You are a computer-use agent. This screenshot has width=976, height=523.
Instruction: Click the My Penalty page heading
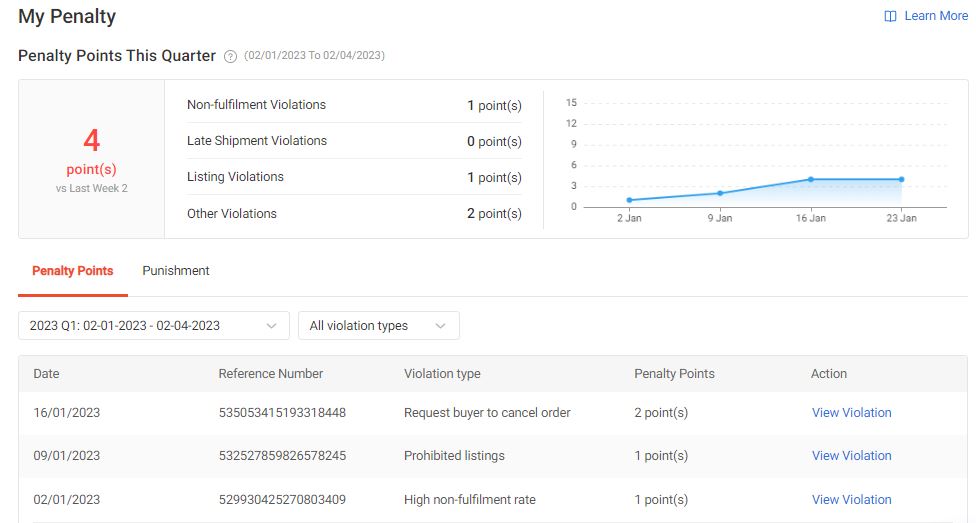67,16
